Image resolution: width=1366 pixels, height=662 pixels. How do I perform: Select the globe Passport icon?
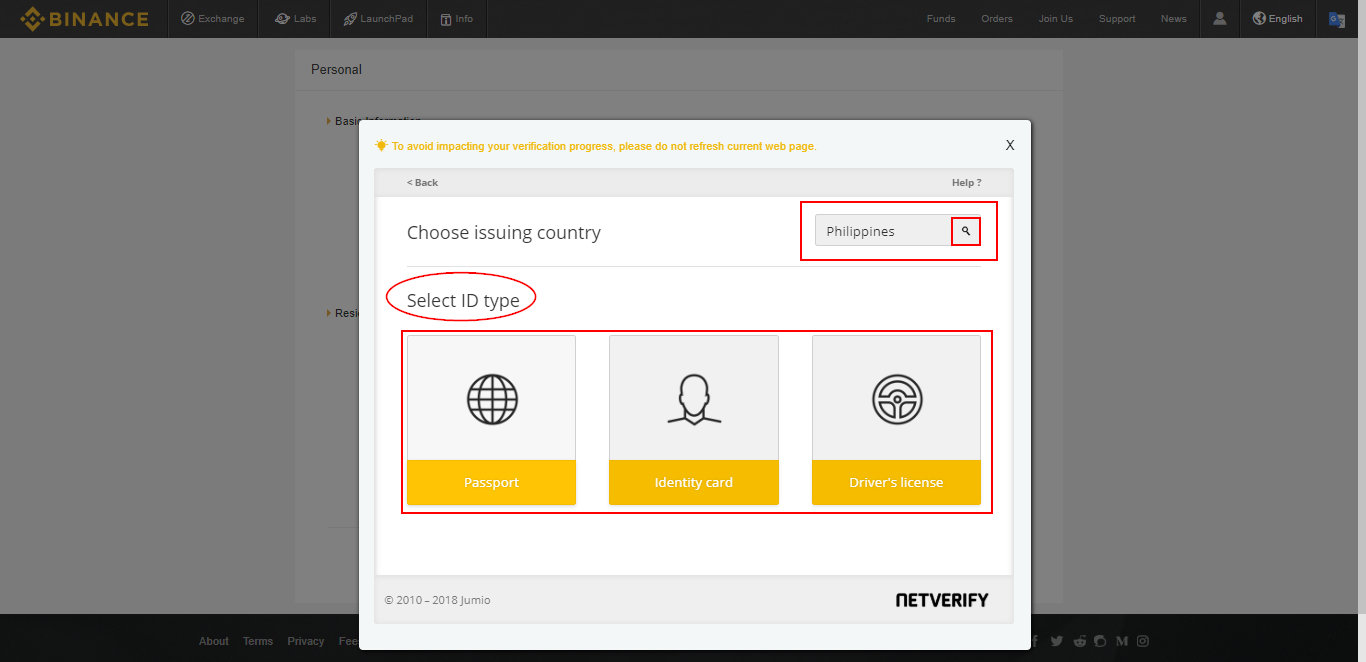(492, 399)
